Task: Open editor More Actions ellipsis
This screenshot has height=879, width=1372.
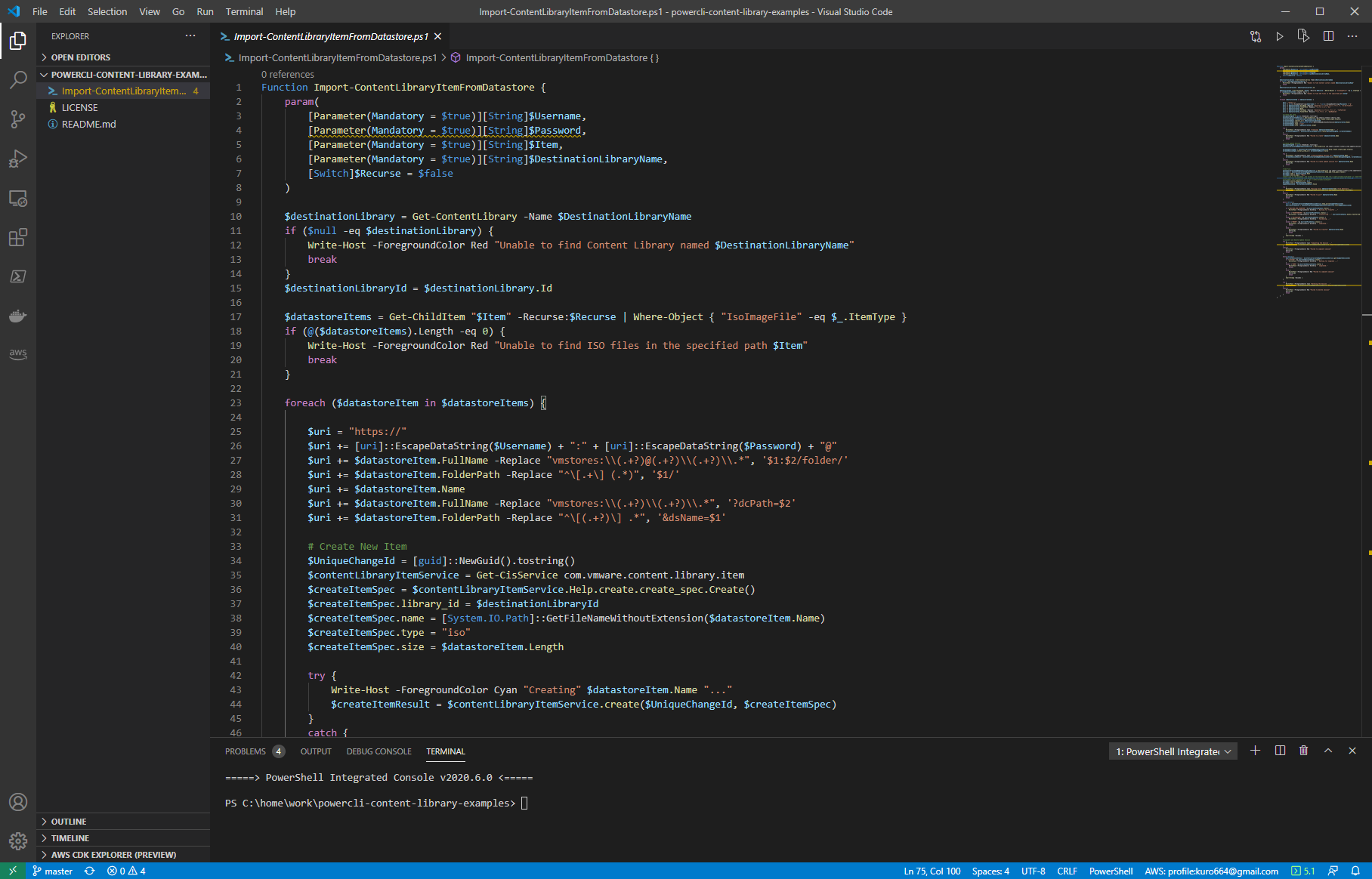Action: tap(1352, 36)
